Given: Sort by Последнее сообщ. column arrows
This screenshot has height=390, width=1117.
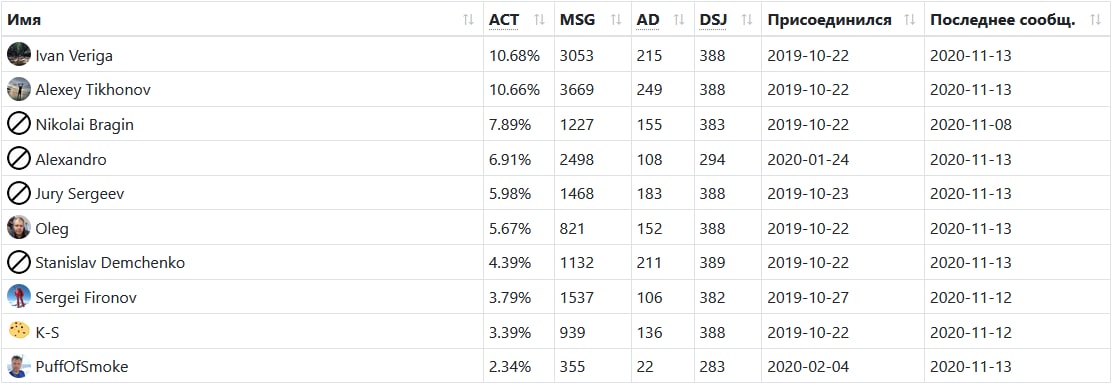Looking at the screenshot, I should [x=1096, y=20].
